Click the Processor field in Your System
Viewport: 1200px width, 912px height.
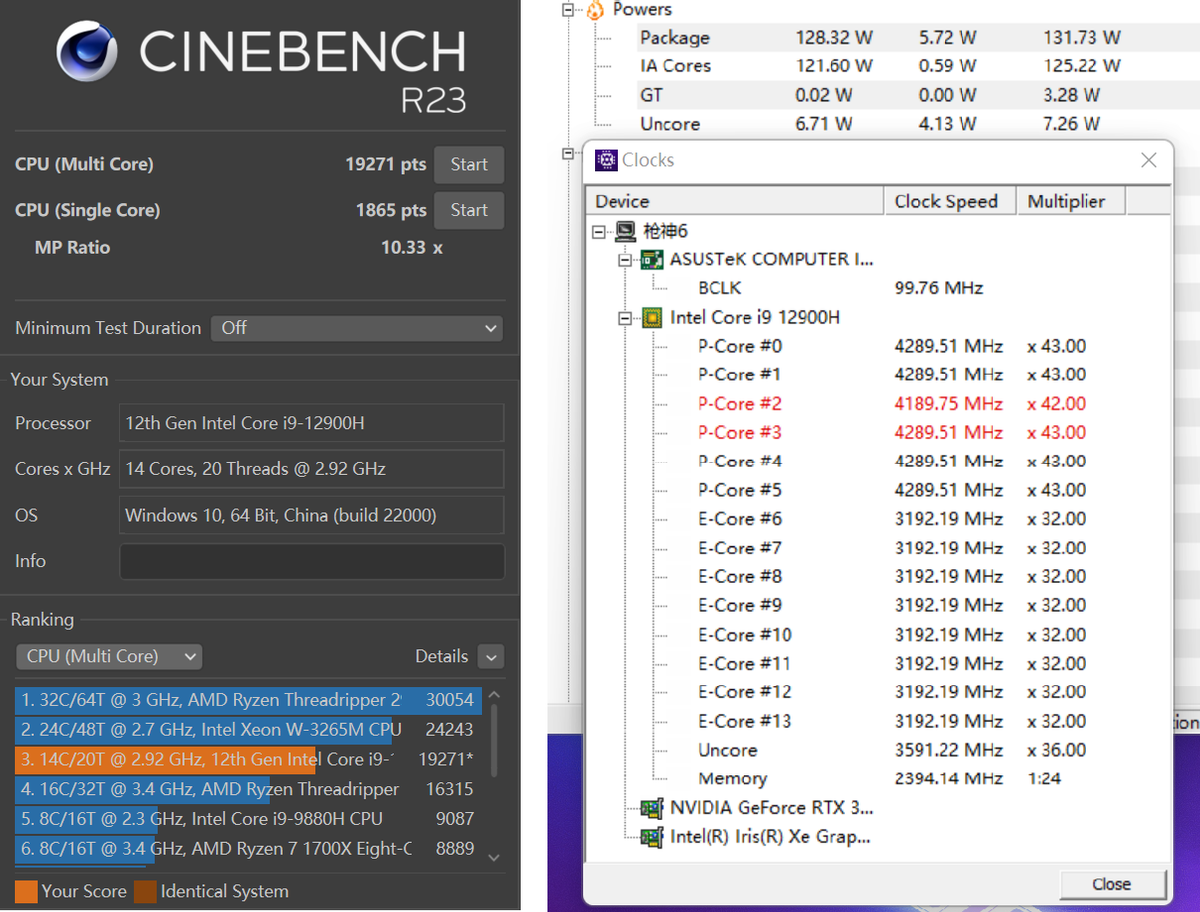[x=312, y=423]
